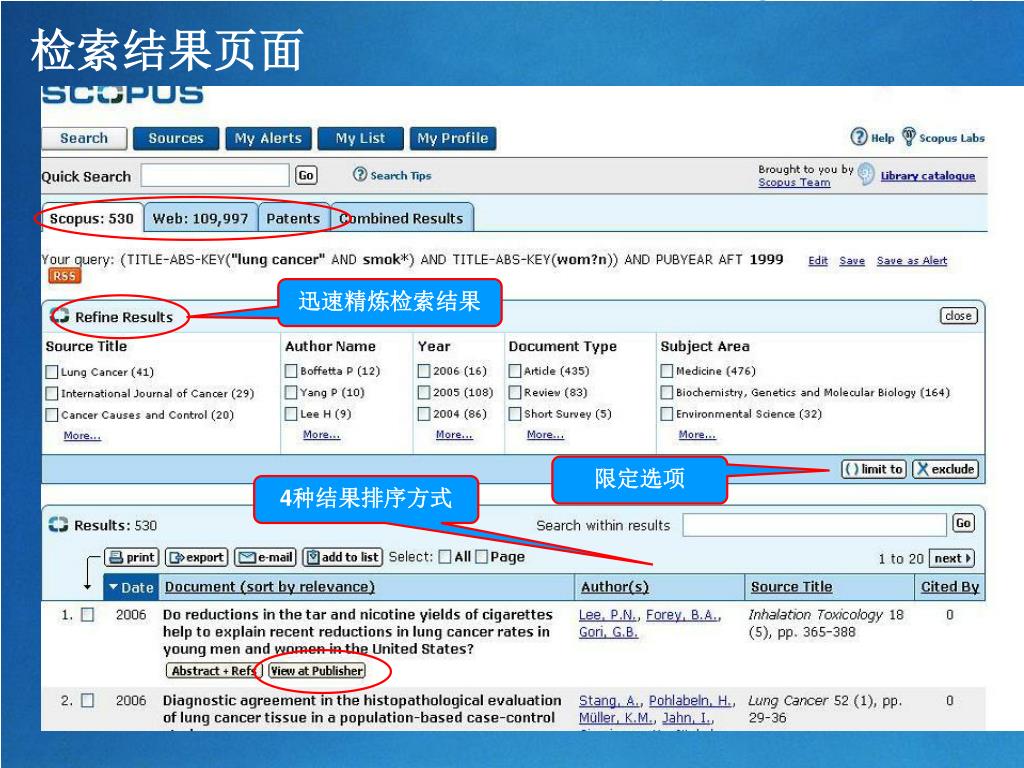Click the orange RSS feed icon
This screenshot has height=768, width=1024.
64,276
